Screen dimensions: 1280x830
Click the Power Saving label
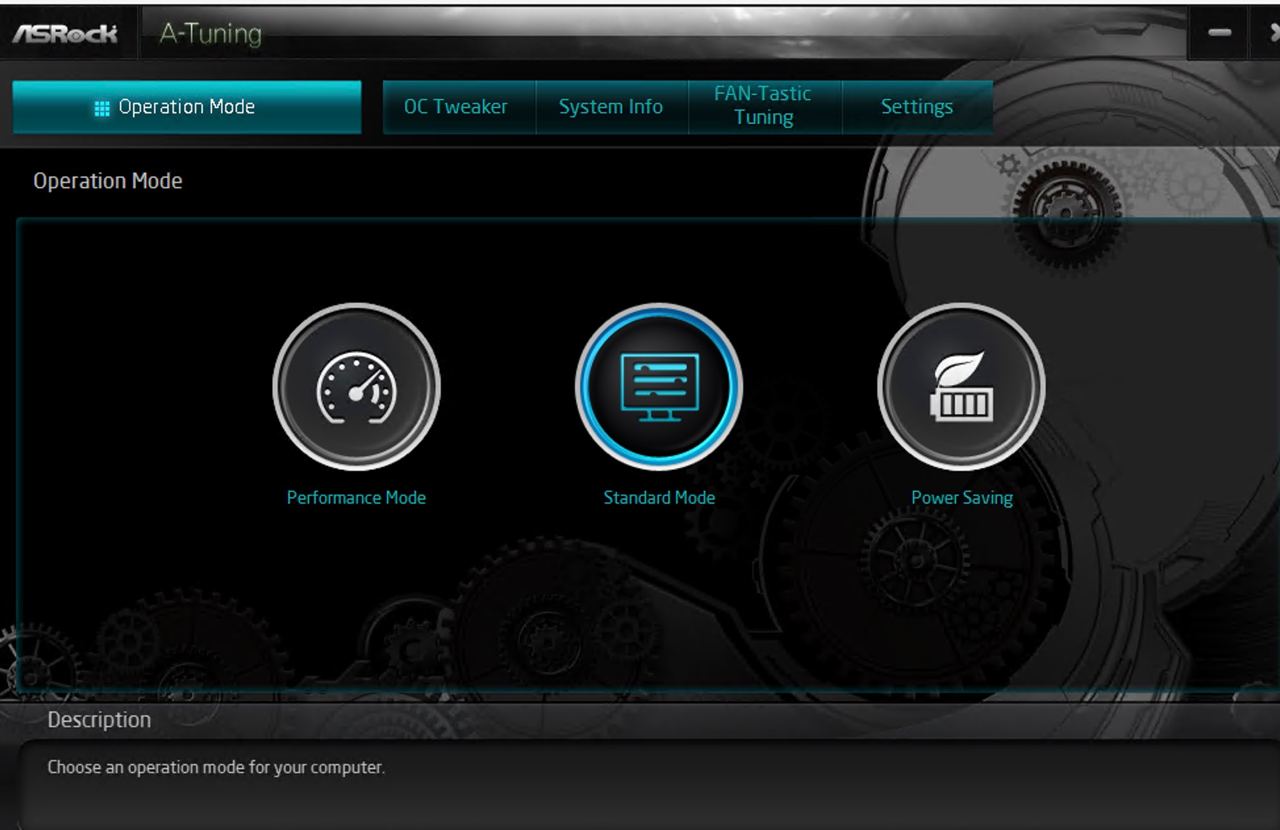pos(962,497)
